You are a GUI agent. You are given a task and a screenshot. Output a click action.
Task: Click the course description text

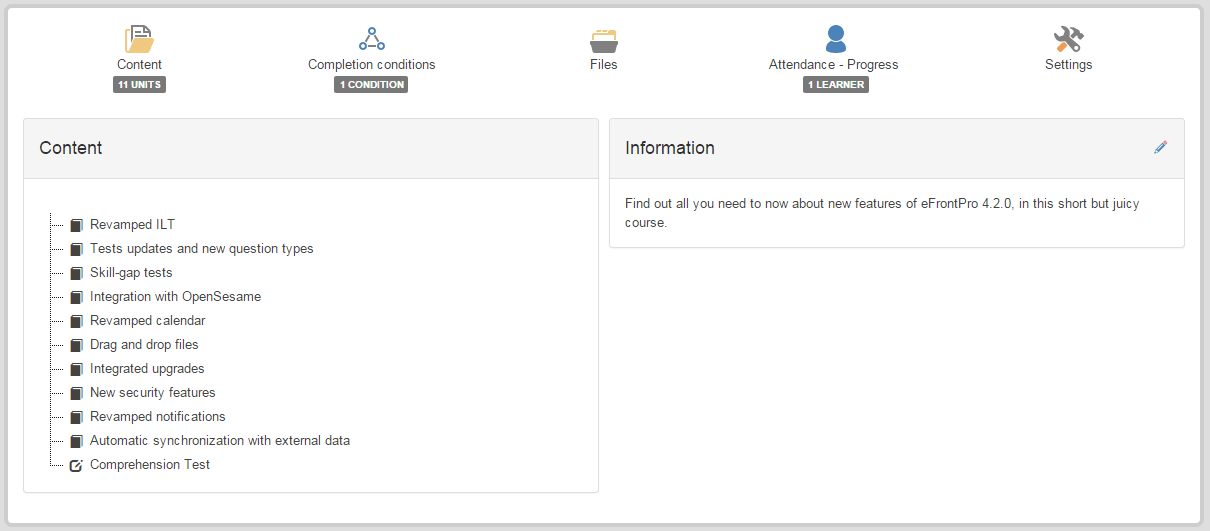882,213
